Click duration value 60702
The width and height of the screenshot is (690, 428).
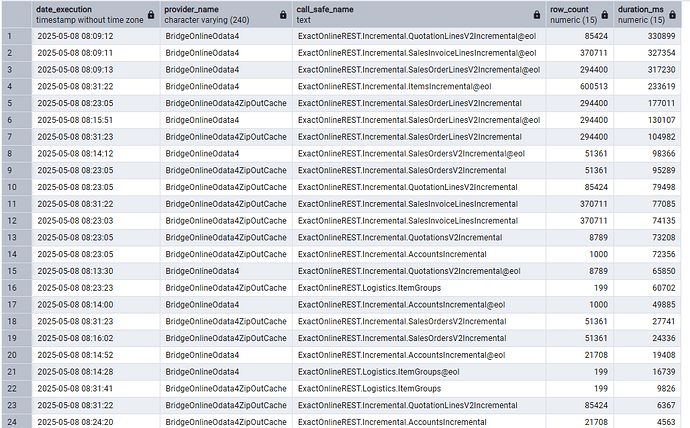[x=647, y=288]
